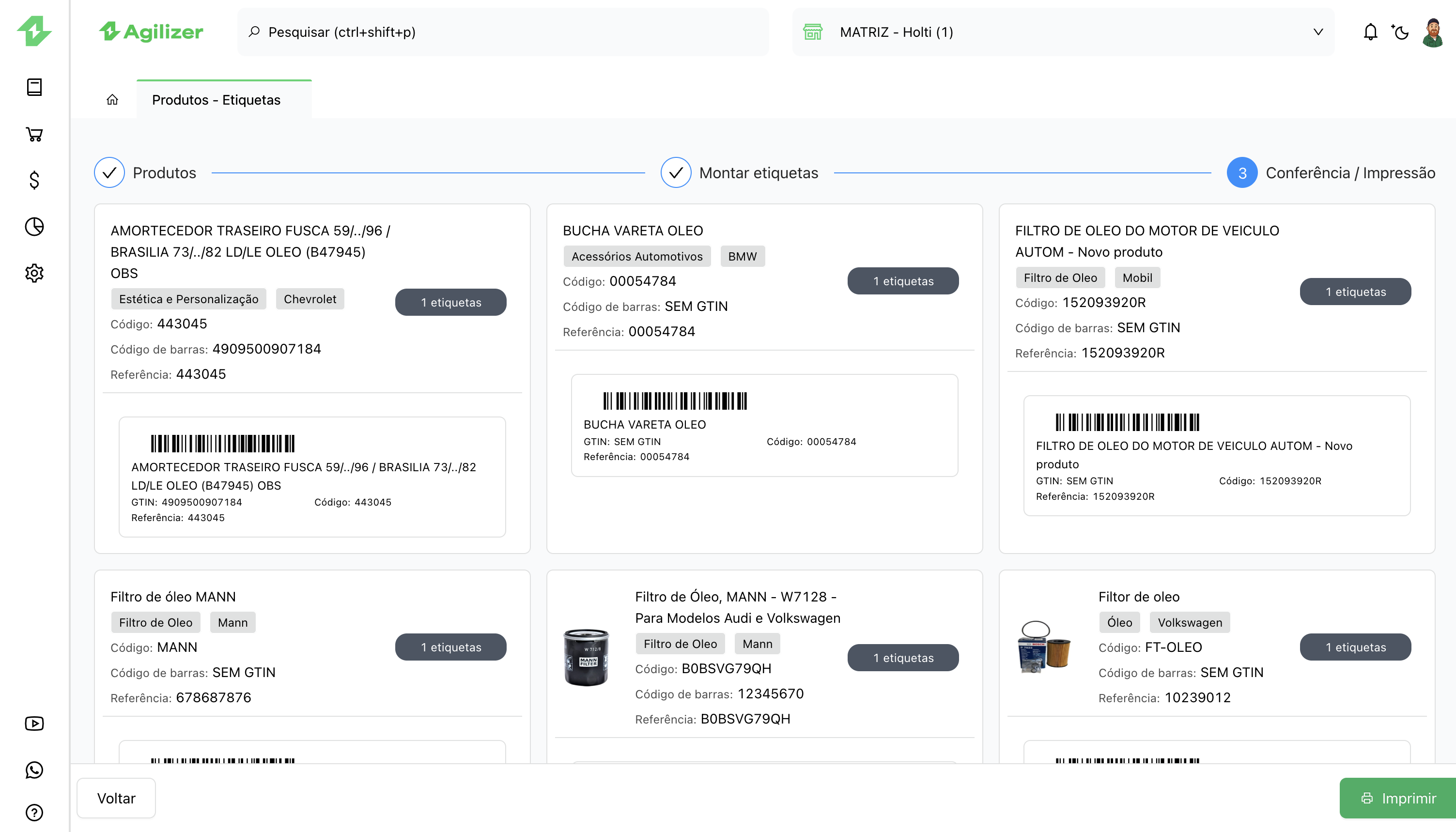
Task: Open the help question mark icon
Action: (x=34, y=812)
